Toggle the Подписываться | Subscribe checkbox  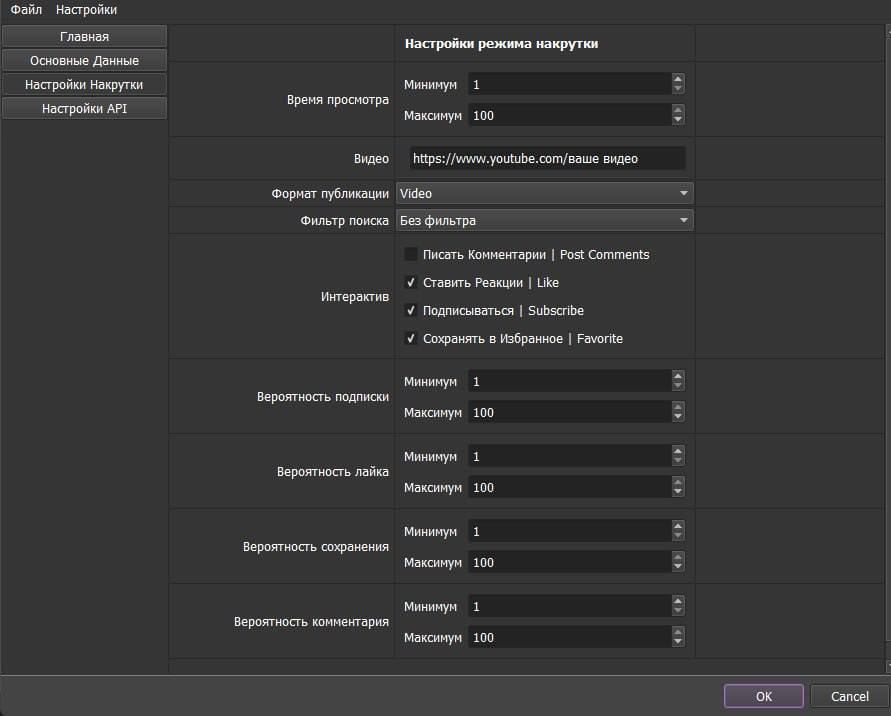click(411, 311)
